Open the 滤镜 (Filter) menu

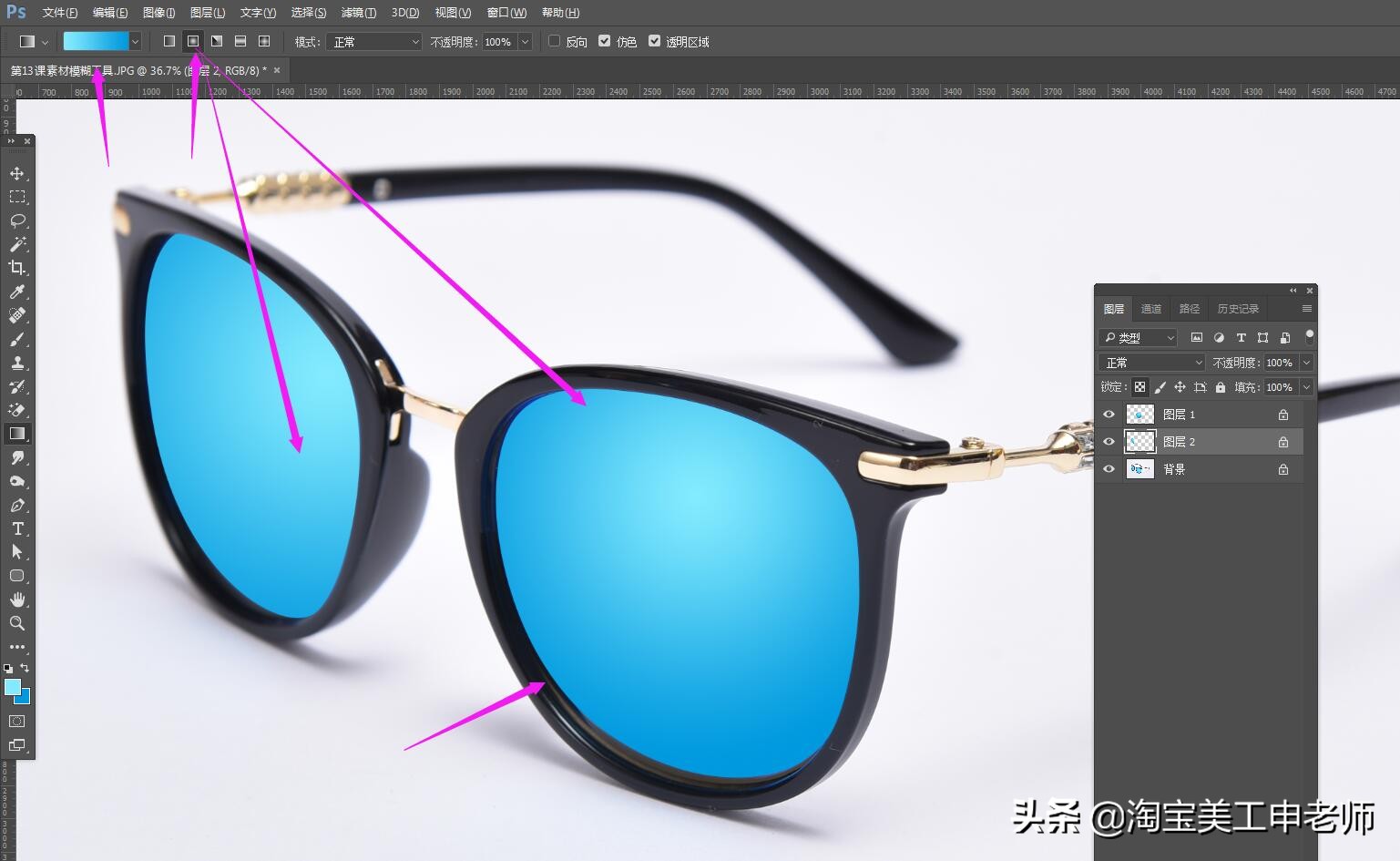coord(358,13)
